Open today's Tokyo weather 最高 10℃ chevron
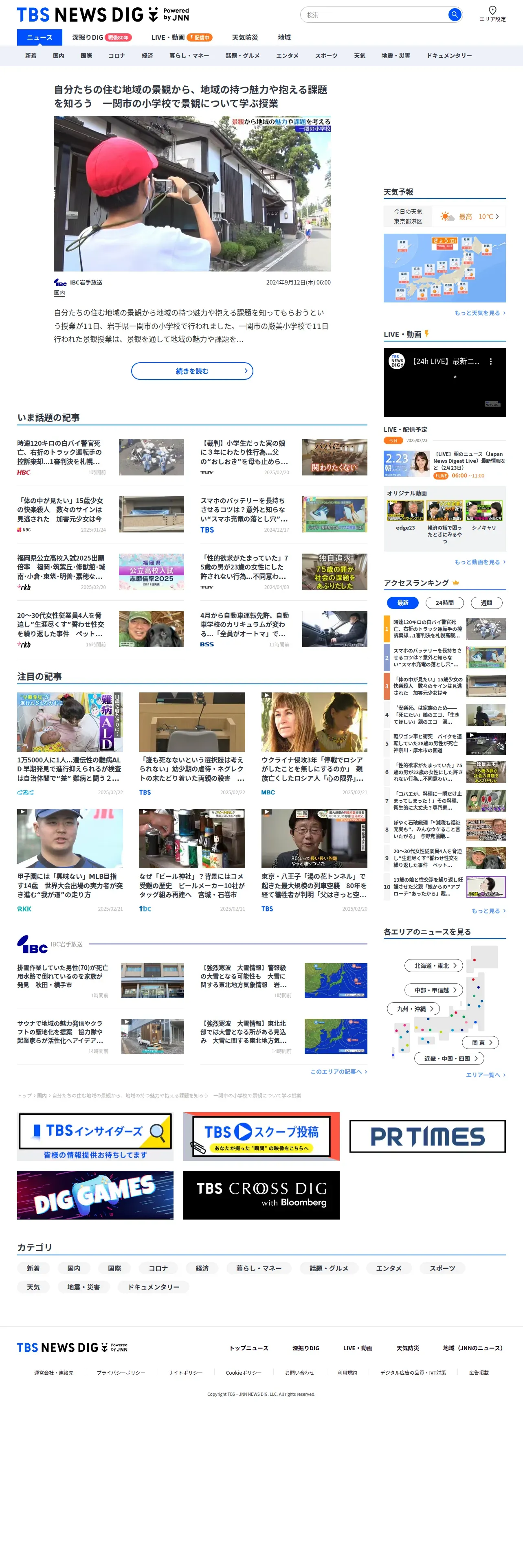Viewport: 523px width, 1568px height. tap(497, 217)
